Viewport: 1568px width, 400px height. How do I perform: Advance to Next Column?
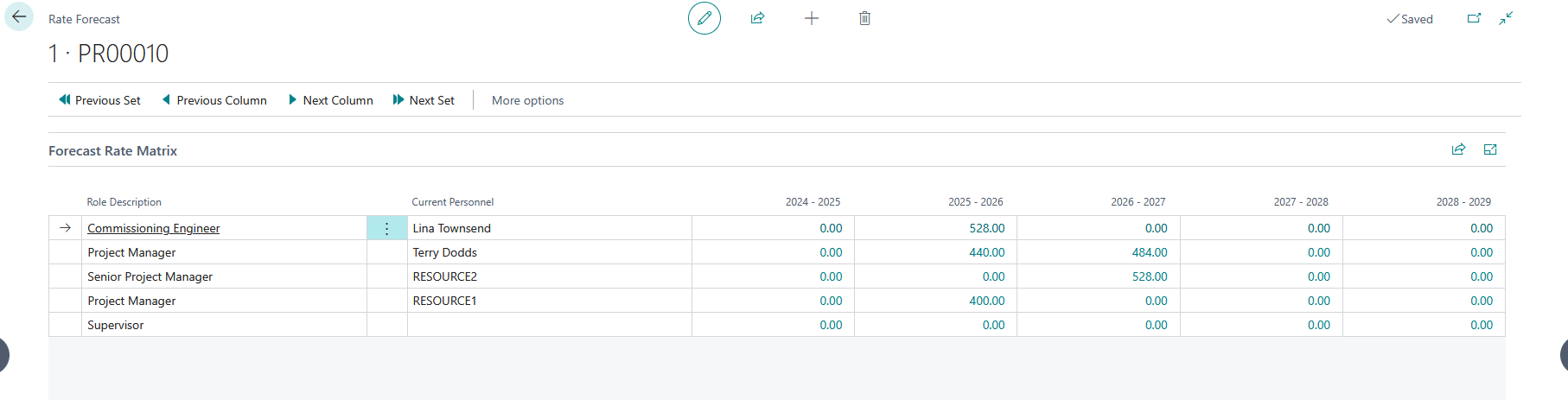[330, 100]
